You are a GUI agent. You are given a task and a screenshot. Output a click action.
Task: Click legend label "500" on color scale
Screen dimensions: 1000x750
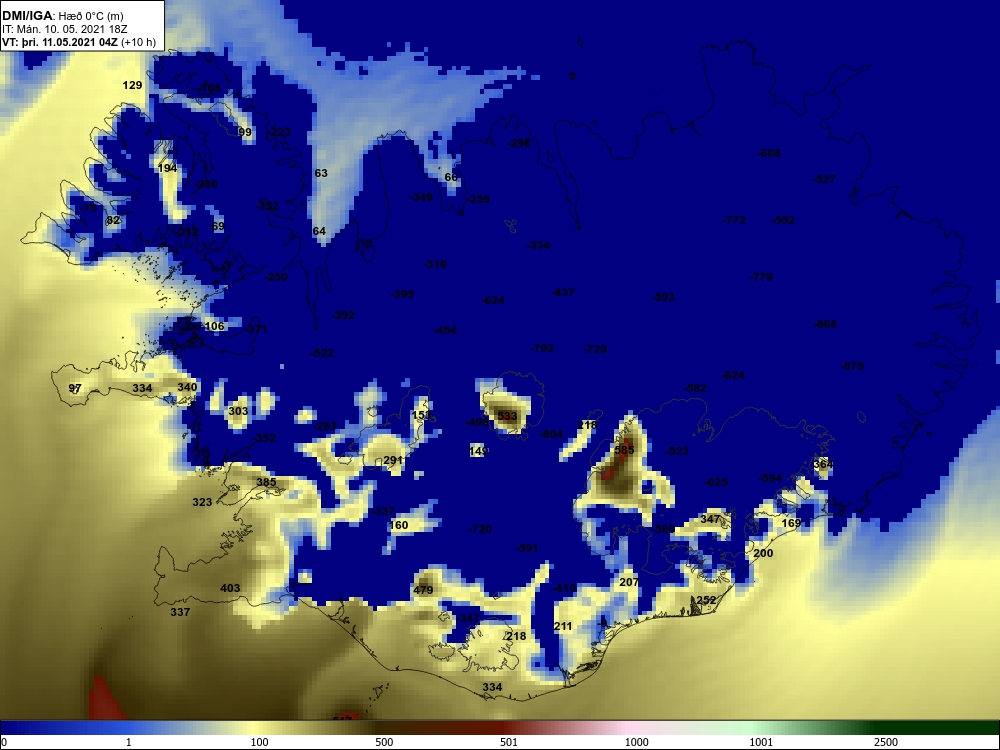[x=384, y=742]
